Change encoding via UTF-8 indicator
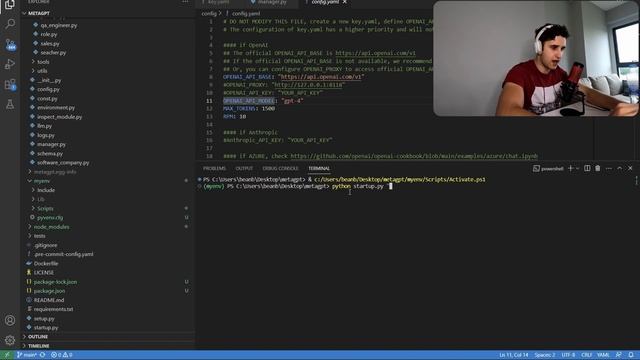Viewport: 640px width, 360px height. pyautogui.click(x=568, y=355)
